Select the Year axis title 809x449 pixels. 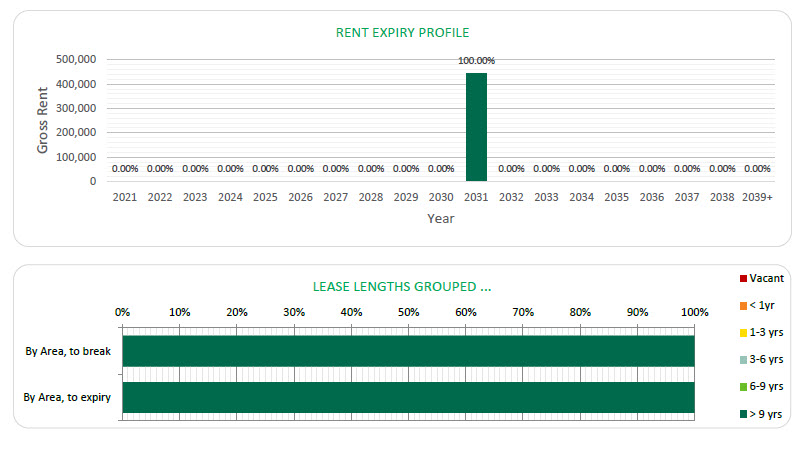click(x=440, y=218)
